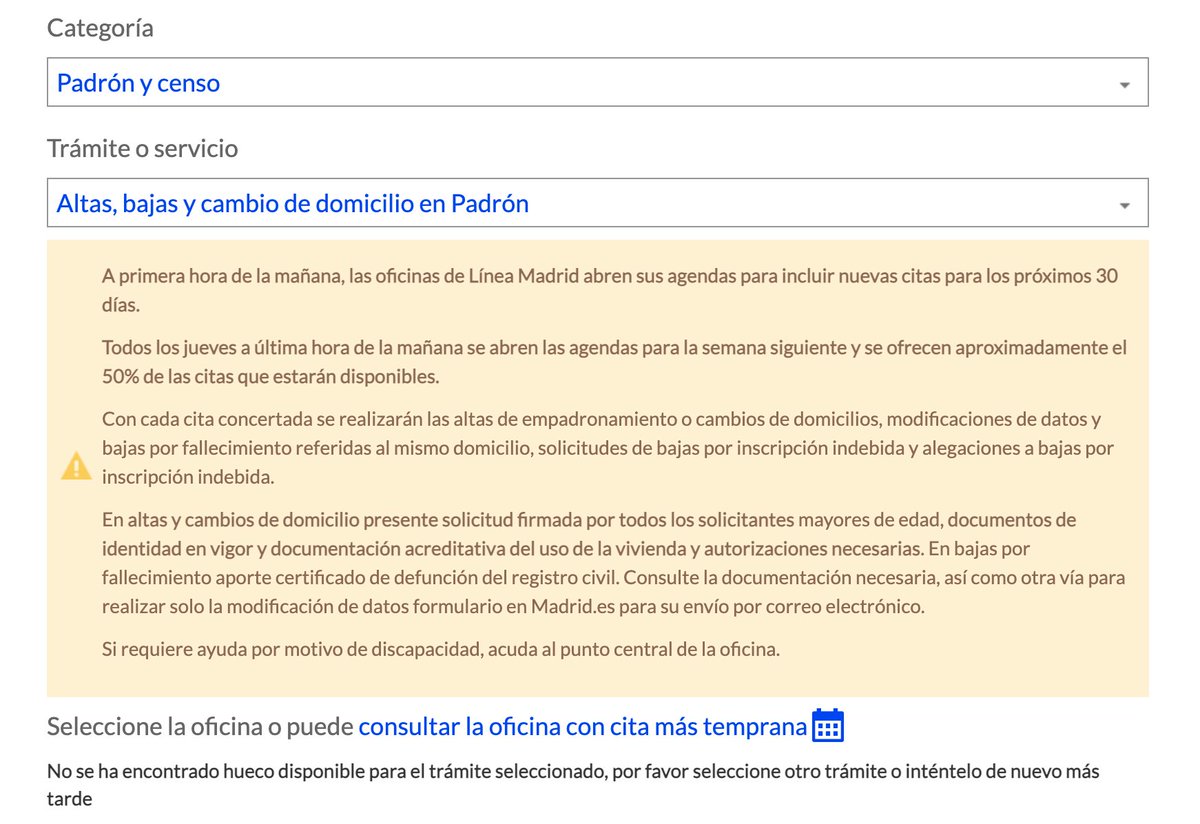Click the Categoría label

(100, 27)
